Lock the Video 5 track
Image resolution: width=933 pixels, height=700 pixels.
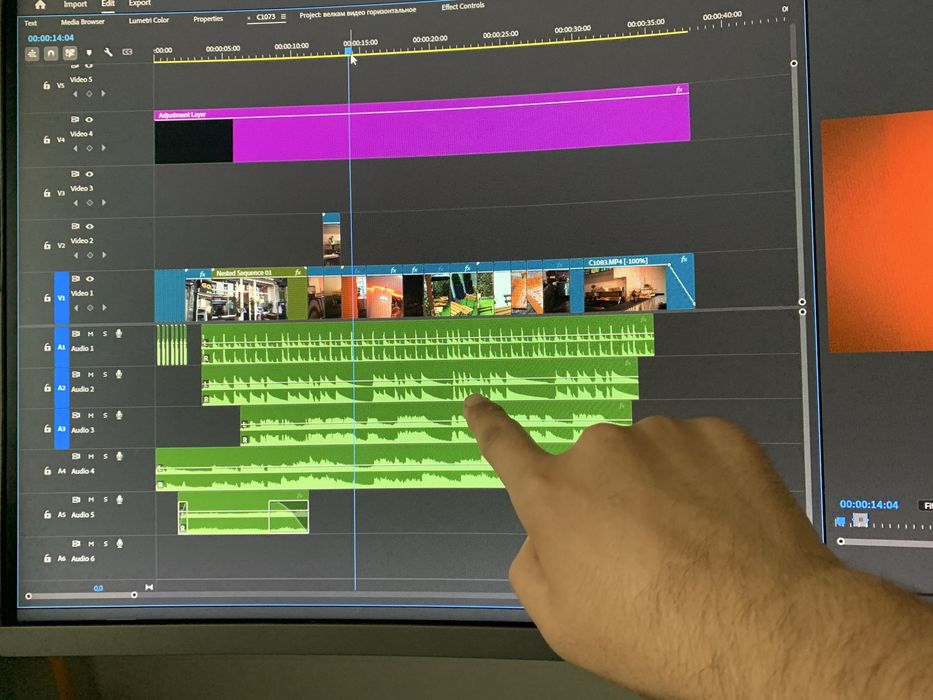coord(46,86)
